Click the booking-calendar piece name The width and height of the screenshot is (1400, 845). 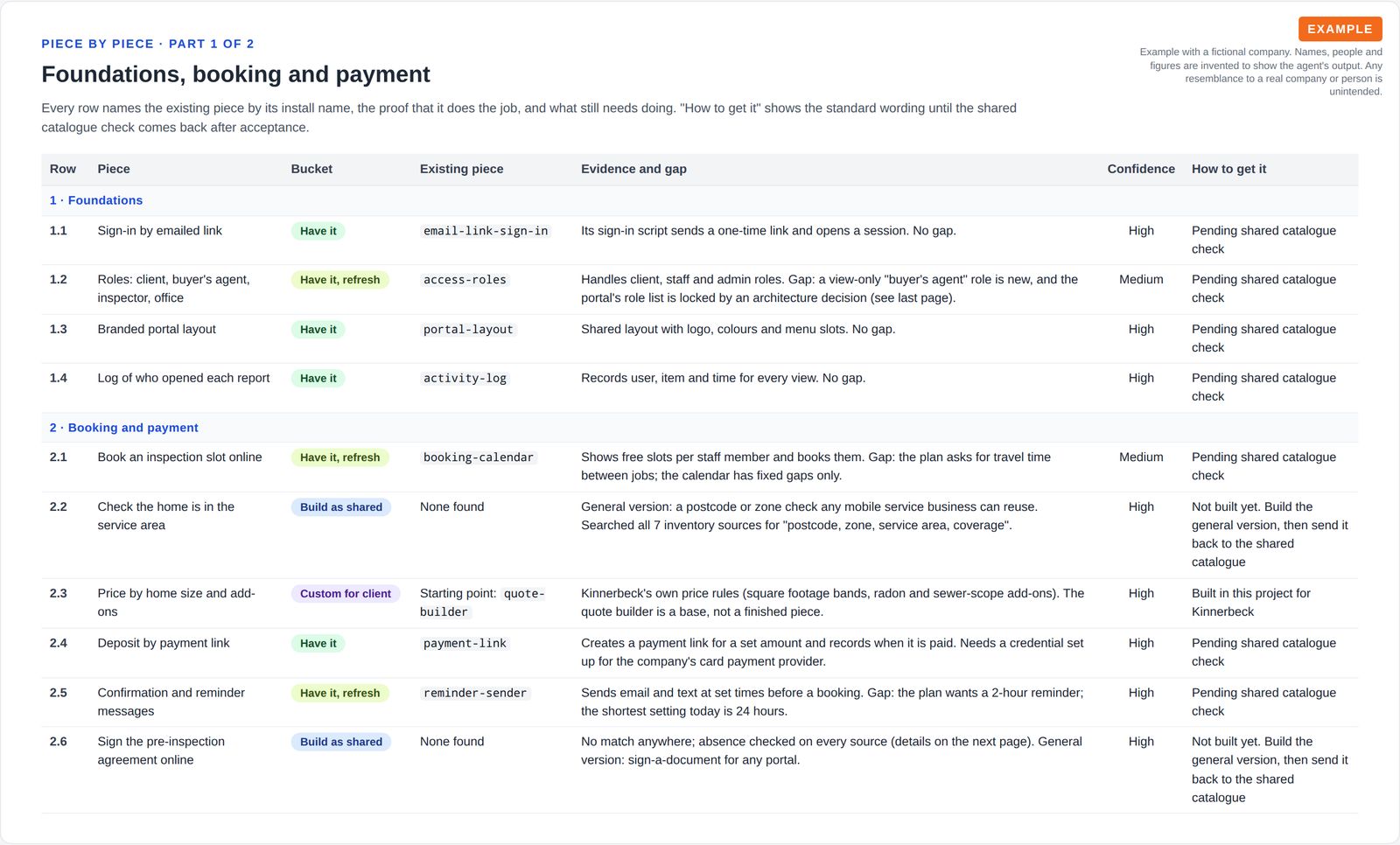(479, 457)
